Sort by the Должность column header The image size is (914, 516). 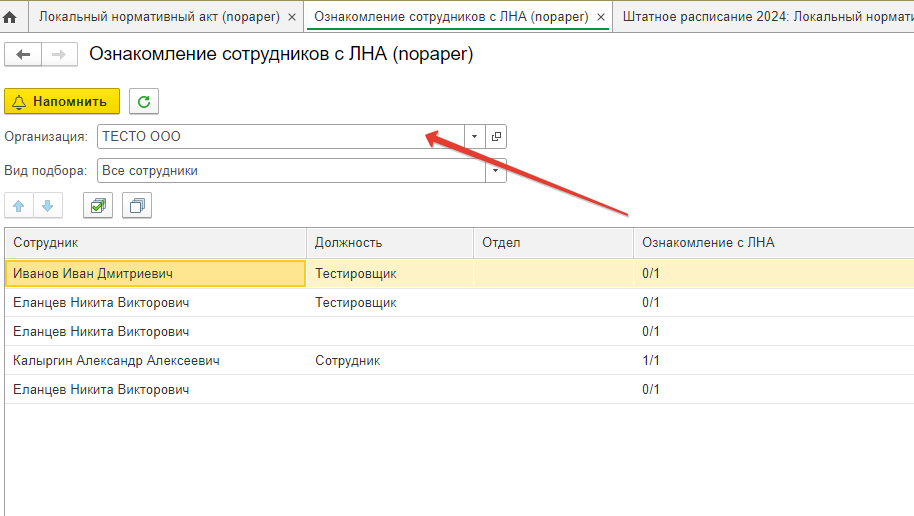390,243
